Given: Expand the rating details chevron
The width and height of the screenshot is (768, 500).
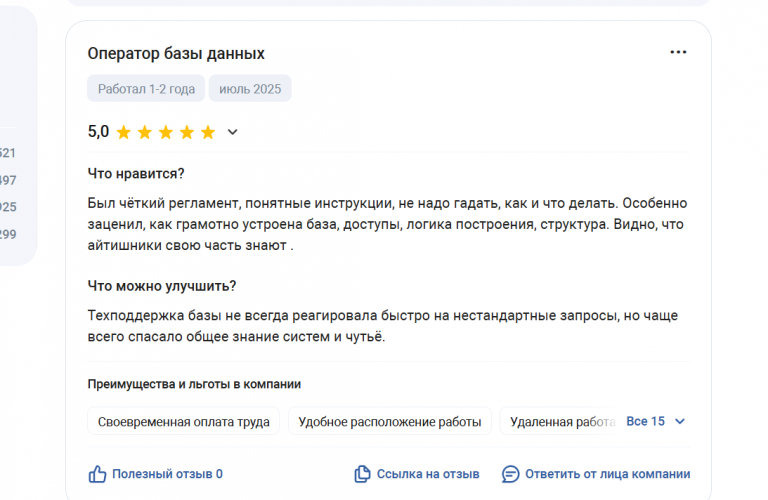Looking at the screenshot, I should pyautogui.click(x=232, y=132).
